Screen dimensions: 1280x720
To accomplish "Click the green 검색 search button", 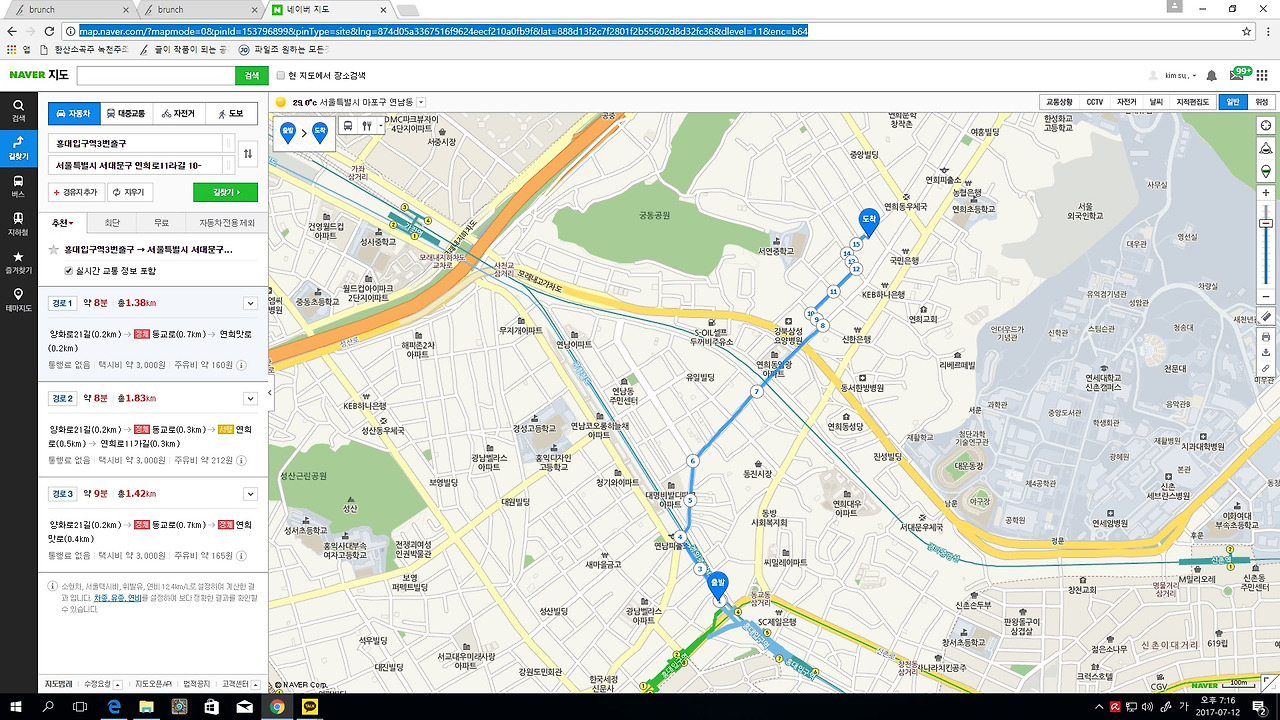I will (251, 75).
